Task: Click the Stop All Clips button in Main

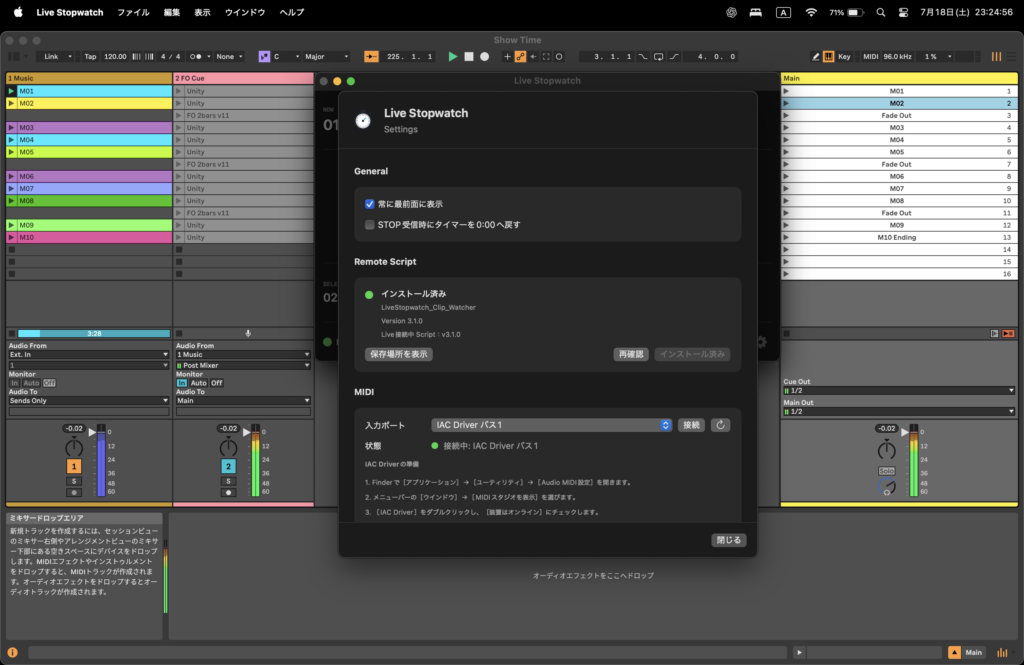Action: pos(787,333)
